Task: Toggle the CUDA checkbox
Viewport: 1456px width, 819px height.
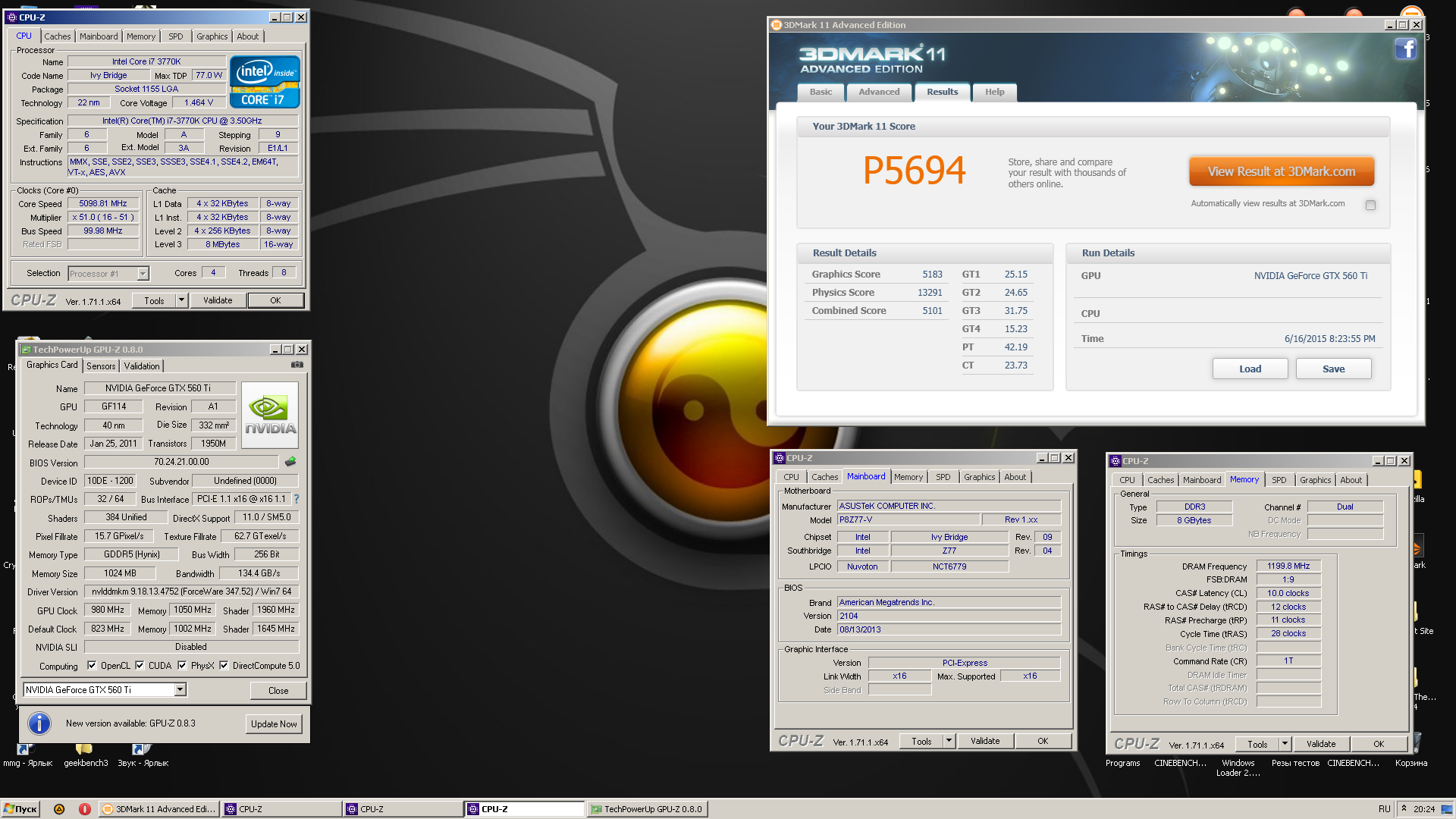Action: [140, 665]
